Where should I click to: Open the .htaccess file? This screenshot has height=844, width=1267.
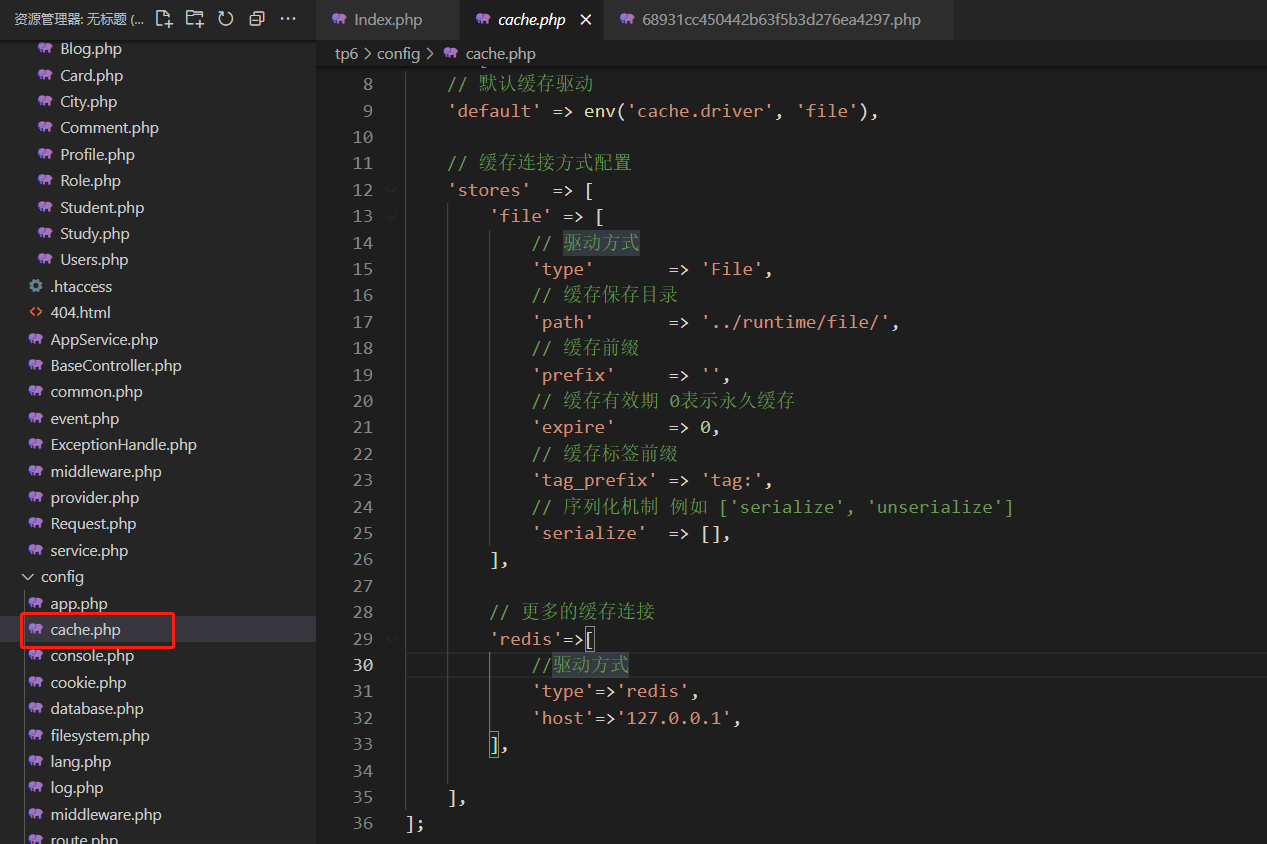click(81, 286)
